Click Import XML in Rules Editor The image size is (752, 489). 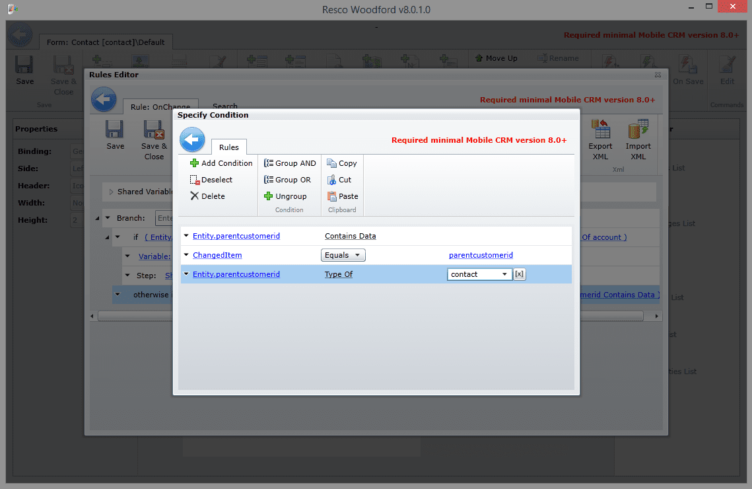coord(638,139)
